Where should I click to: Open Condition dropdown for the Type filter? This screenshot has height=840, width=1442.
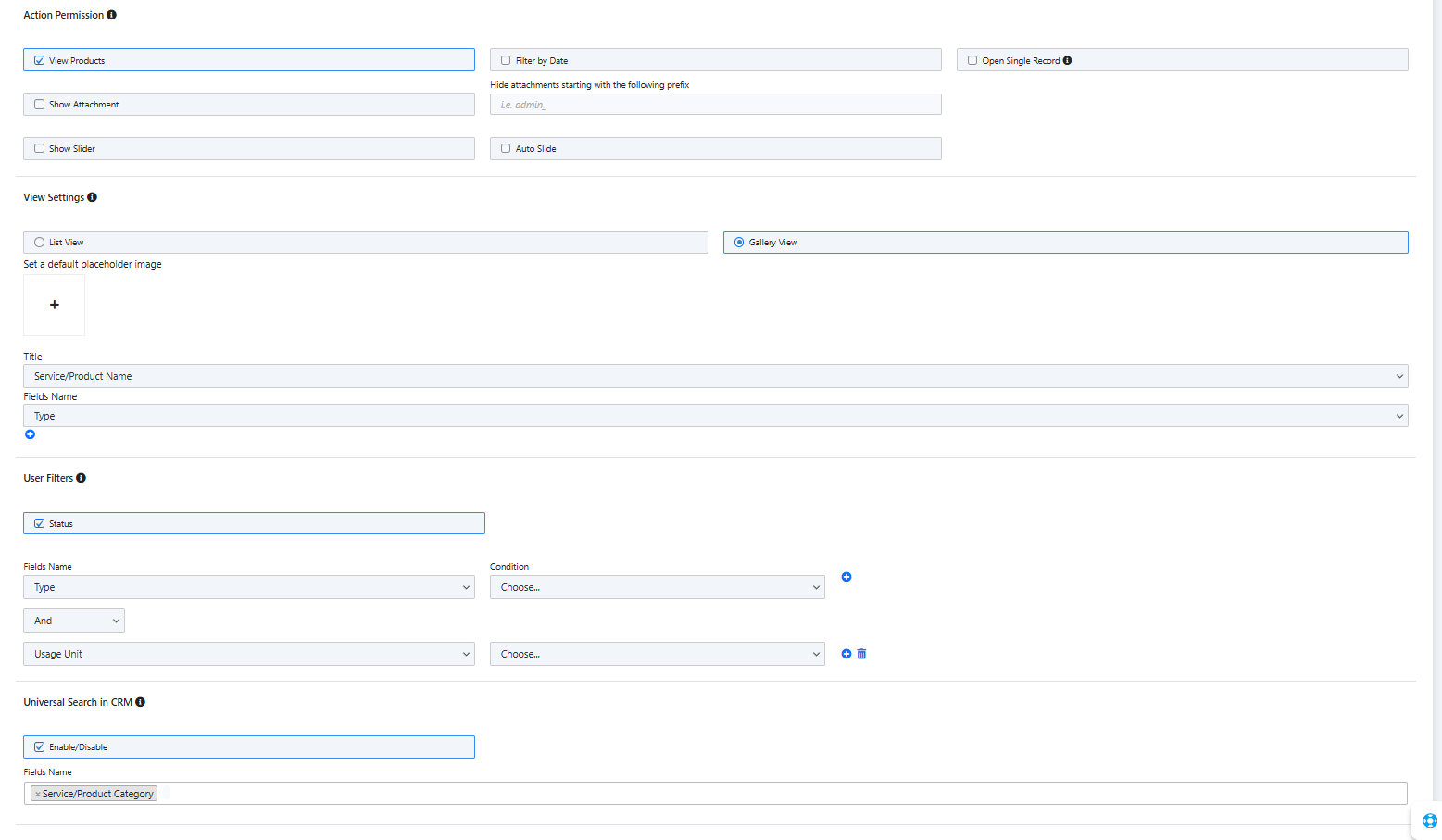pyautogui.click(x=657, y=587)
